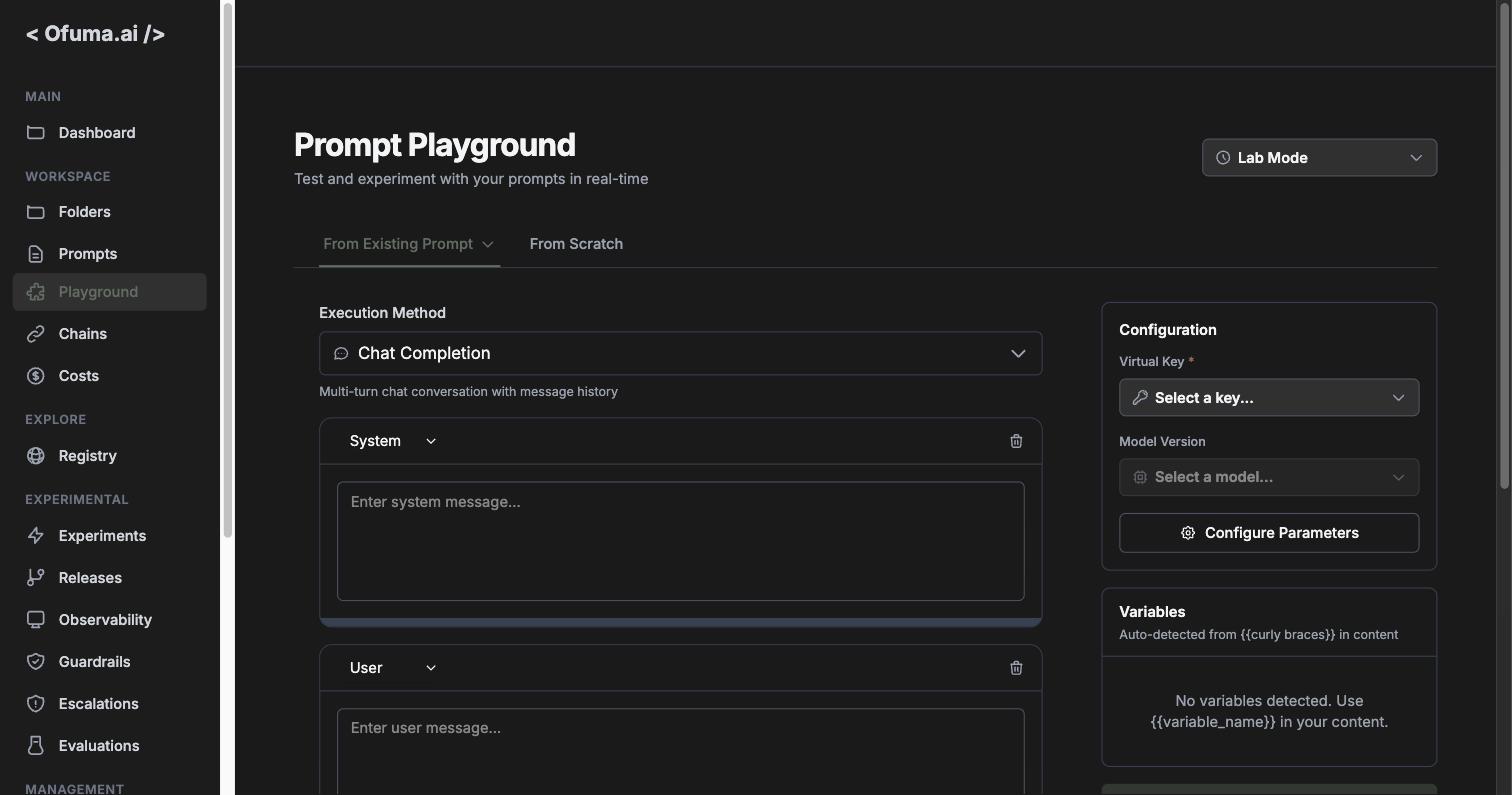
Task: Click the Variables panel title
Action: point(1152,612)
